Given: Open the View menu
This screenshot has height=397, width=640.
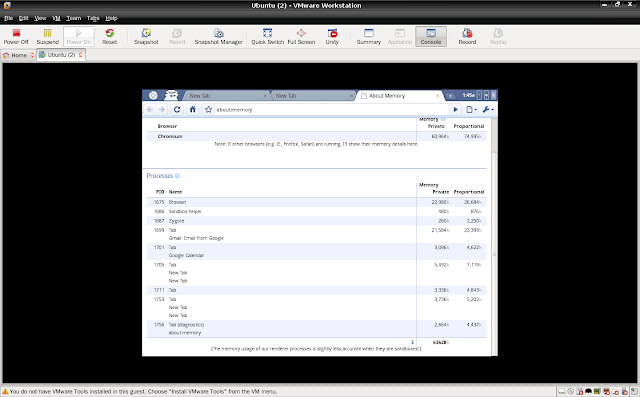Looking at the screenshot, I should pyautogui.click(x=40, y=18).
